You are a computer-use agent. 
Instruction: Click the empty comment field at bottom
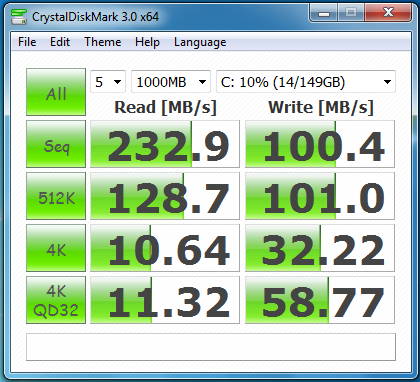pos(211,347)
